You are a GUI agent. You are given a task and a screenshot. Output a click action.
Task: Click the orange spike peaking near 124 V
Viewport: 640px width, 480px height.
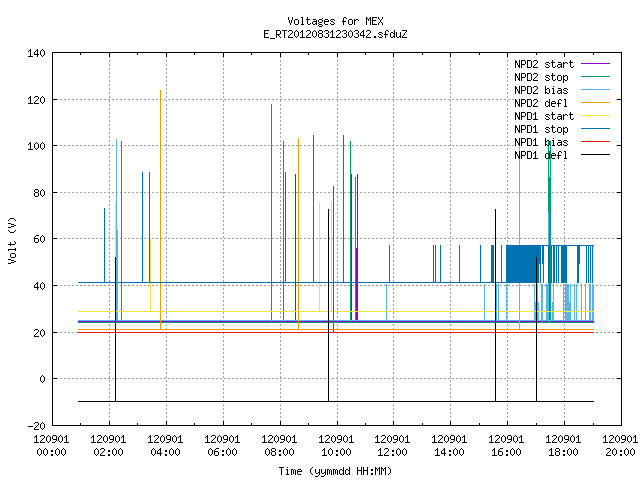pyautogui.click(x=160, y=210)
